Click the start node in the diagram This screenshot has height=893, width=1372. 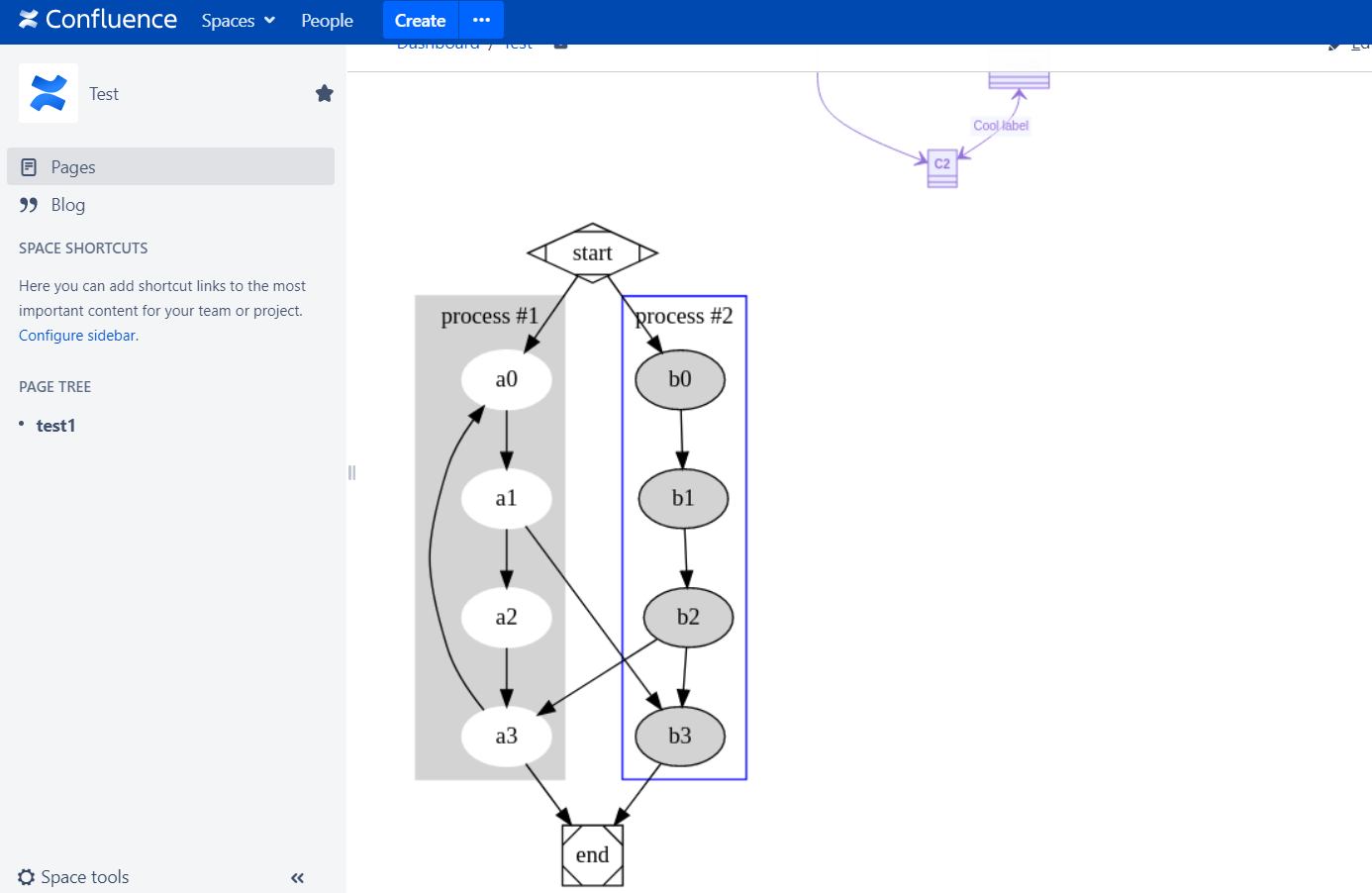click(x=592, y=253)
